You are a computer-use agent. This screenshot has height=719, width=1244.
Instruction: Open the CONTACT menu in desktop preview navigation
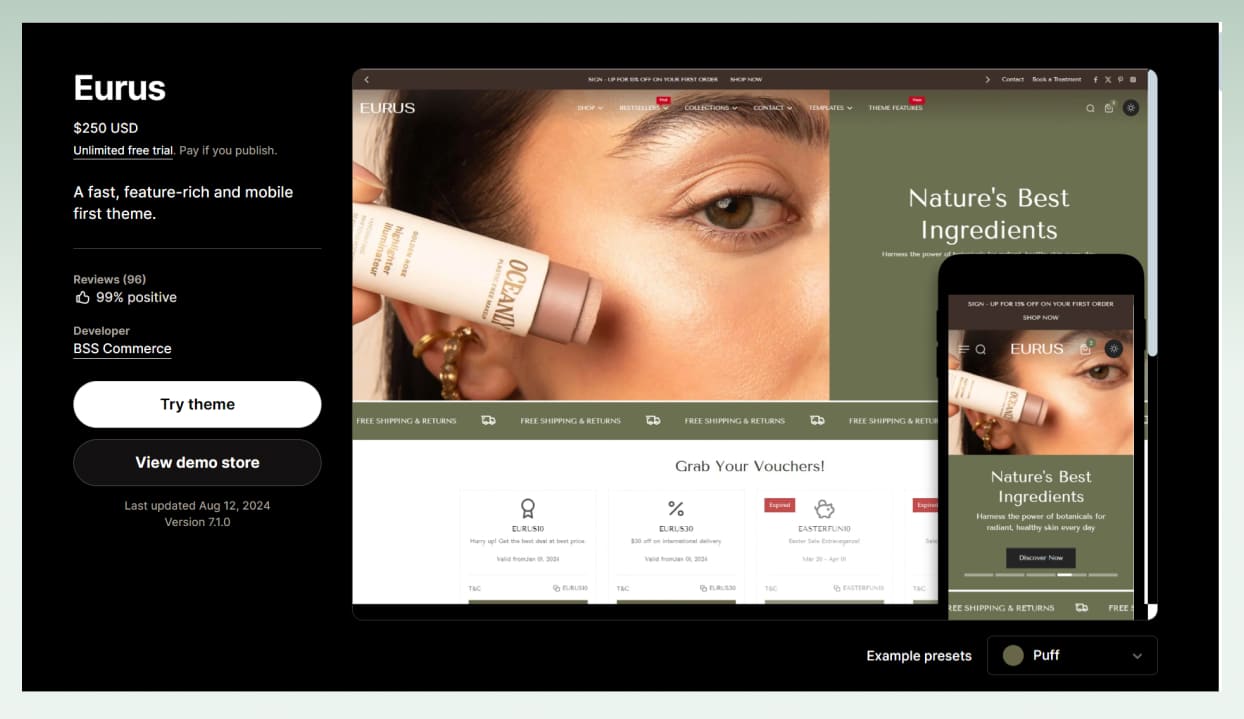pyautogui.click(x=772, y=108)
